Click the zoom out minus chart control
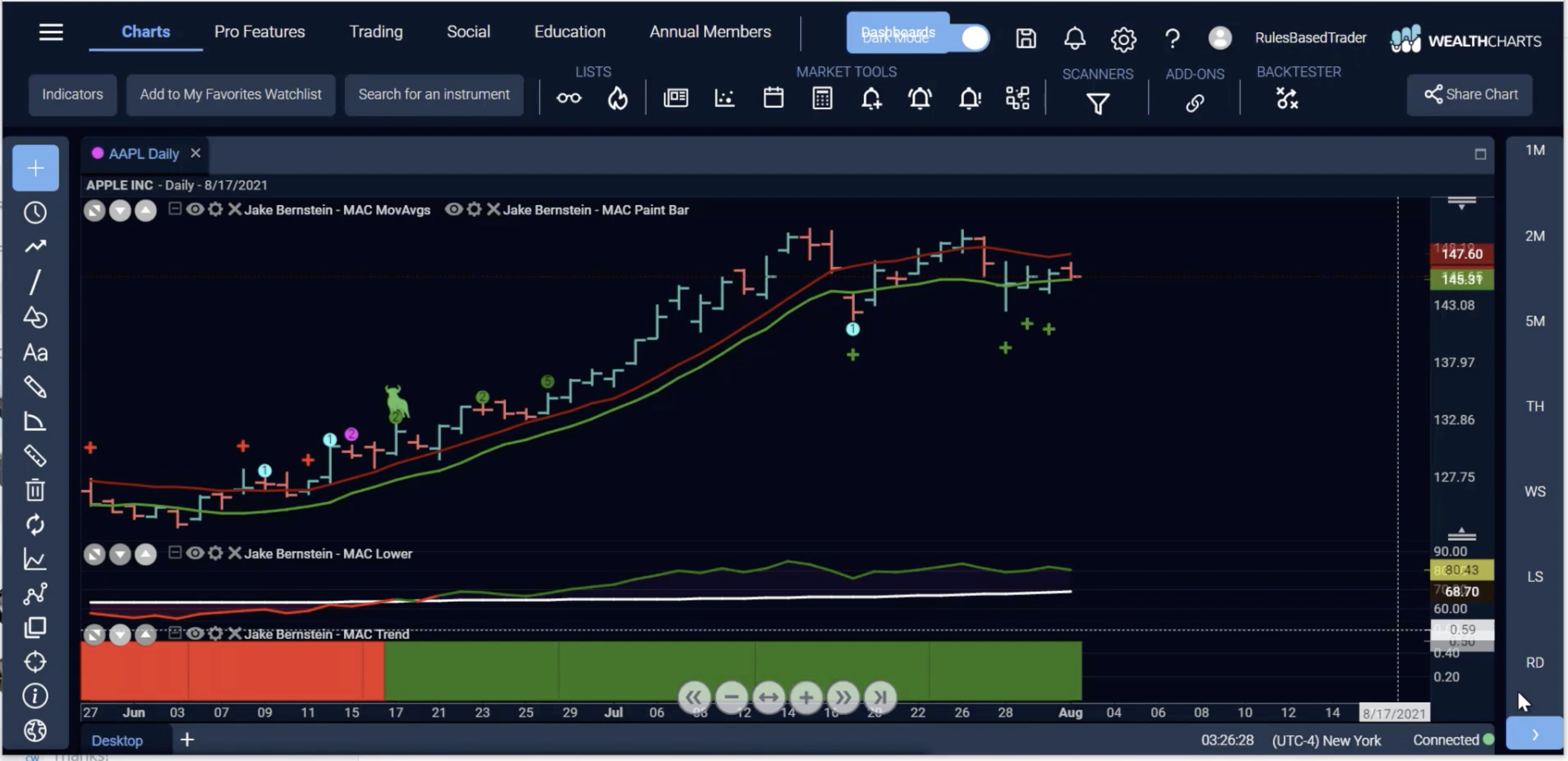The width and height of the screenshot is (1568, 761). [732, 697]
